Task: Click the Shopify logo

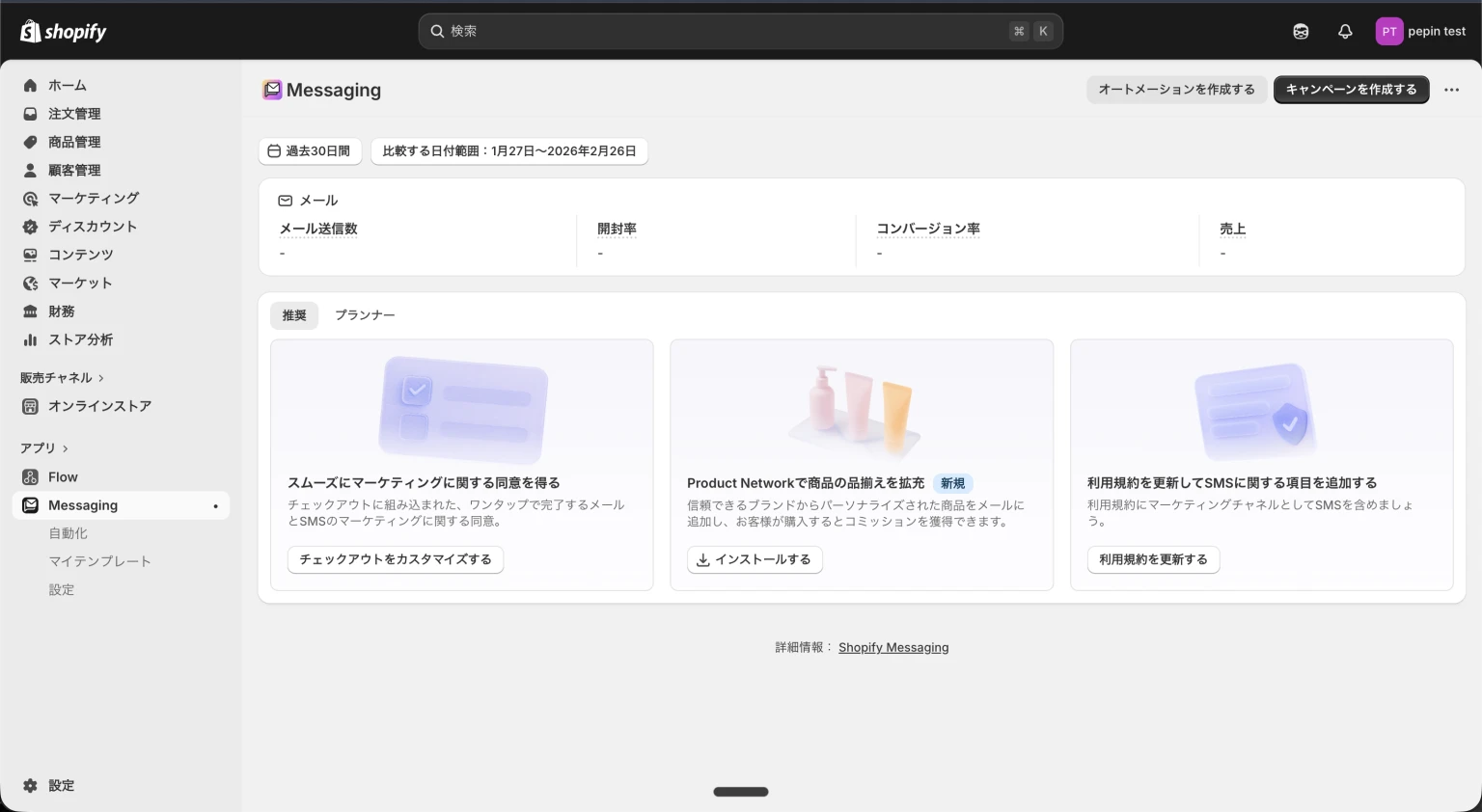Action: pos(62,31)
